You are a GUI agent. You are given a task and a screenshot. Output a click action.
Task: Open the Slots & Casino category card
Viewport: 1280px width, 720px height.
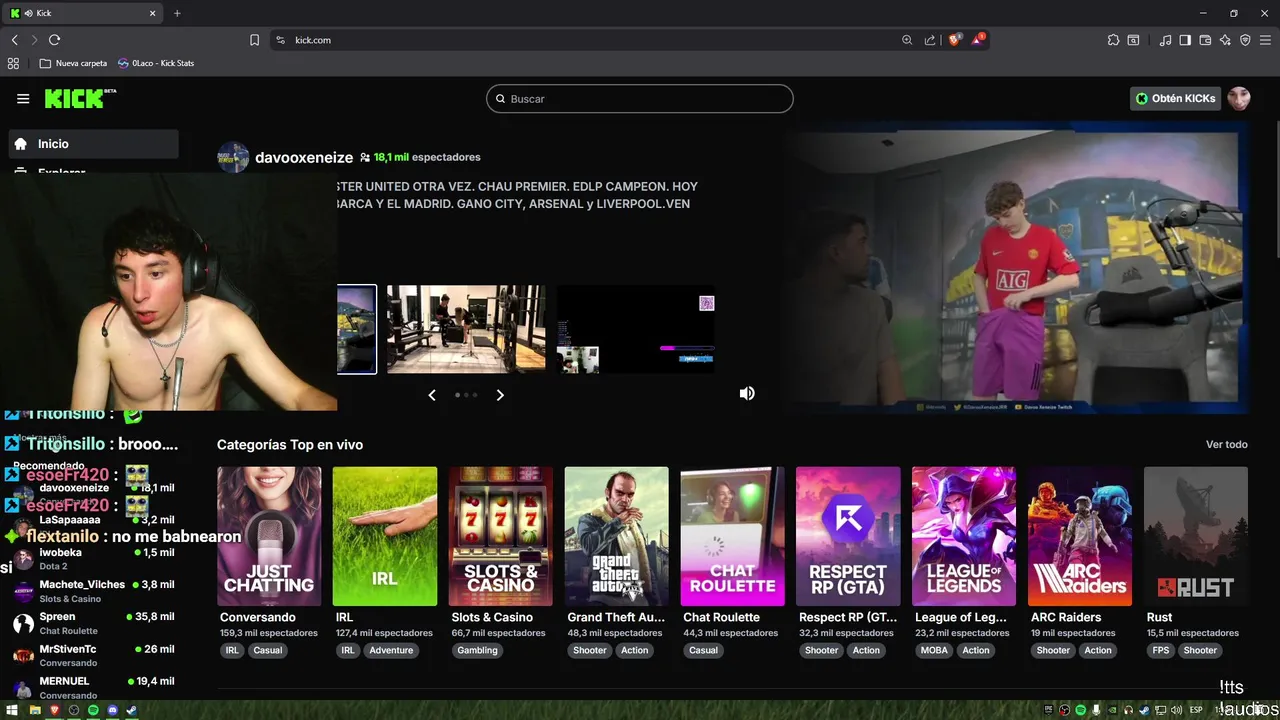(501, 536)
